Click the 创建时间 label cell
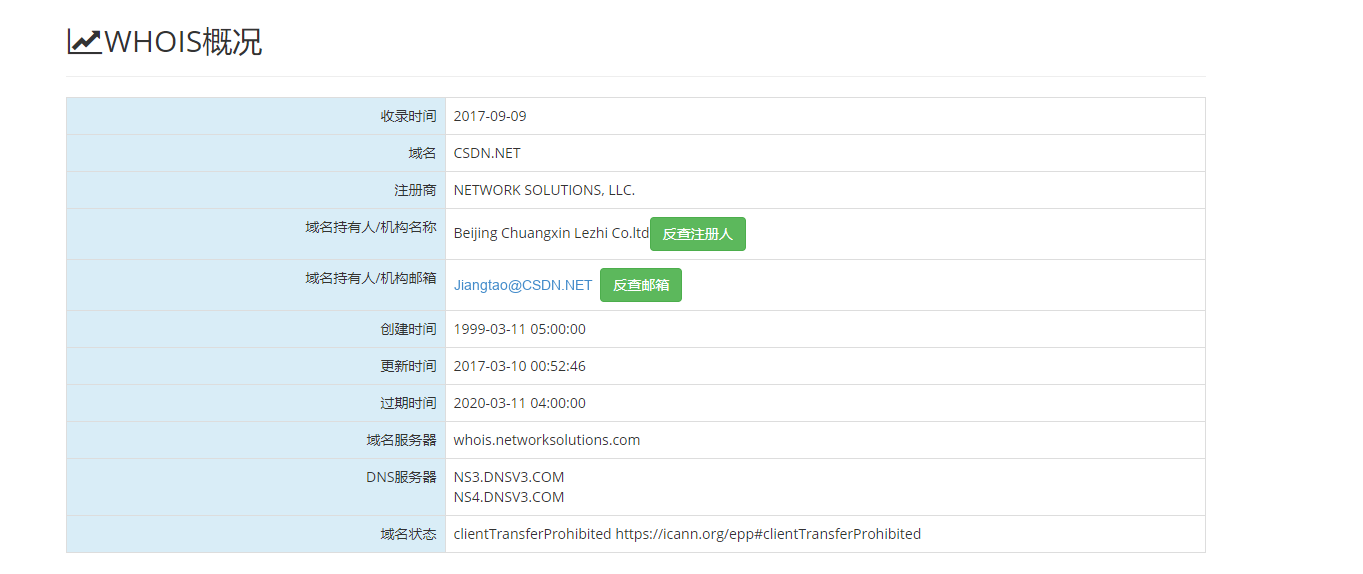 [256, 329]
